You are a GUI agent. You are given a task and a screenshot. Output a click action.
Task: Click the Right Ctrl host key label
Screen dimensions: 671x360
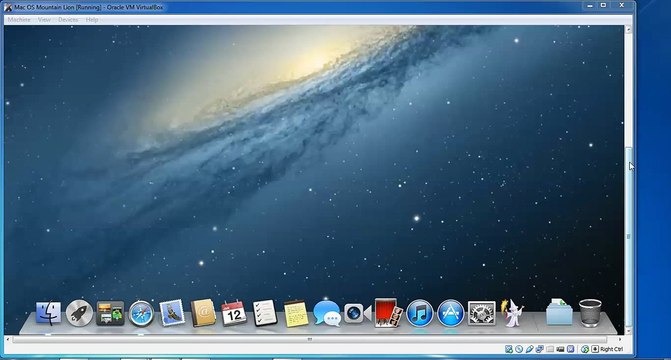click(612, 349)
